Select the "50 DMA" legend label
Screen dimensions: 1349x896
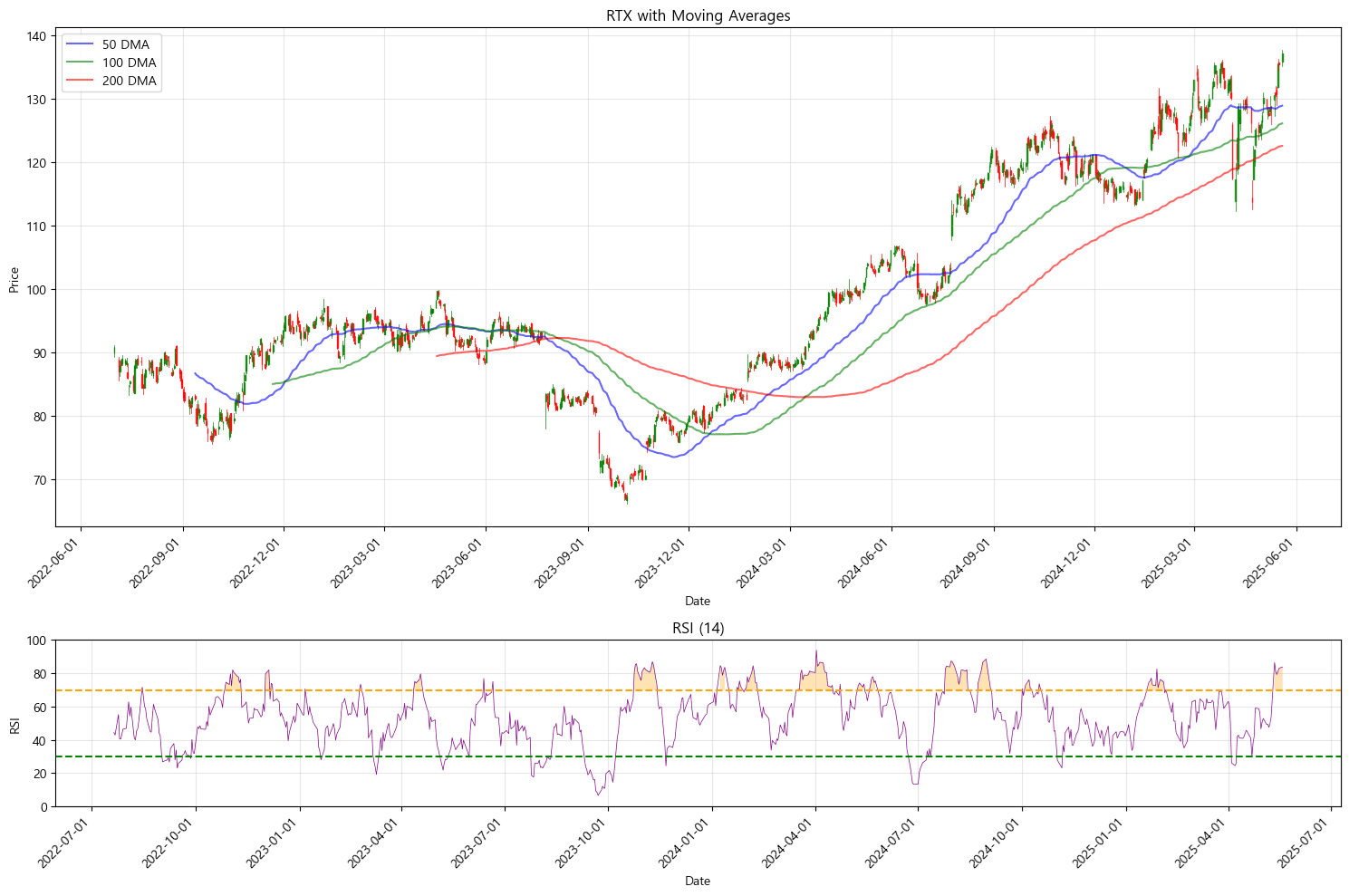tap(126, 44)
